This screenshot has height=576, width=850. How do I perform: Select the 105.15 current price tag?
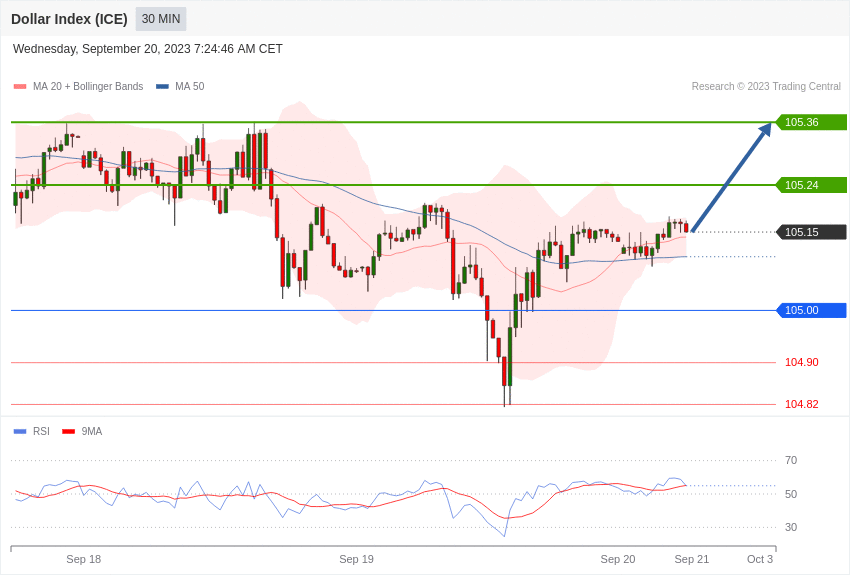pos(812,232)
